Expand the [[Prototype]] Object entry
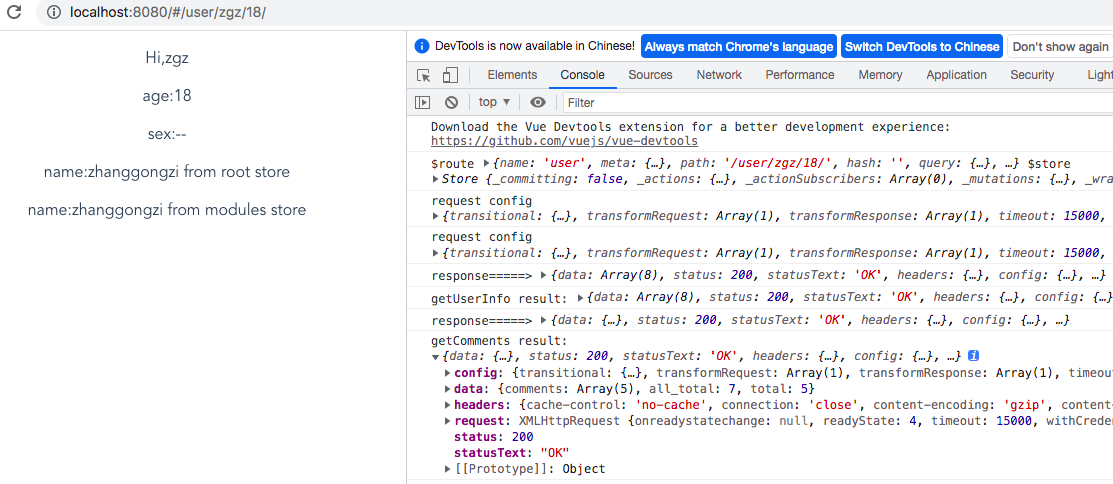 coord(447,469)
